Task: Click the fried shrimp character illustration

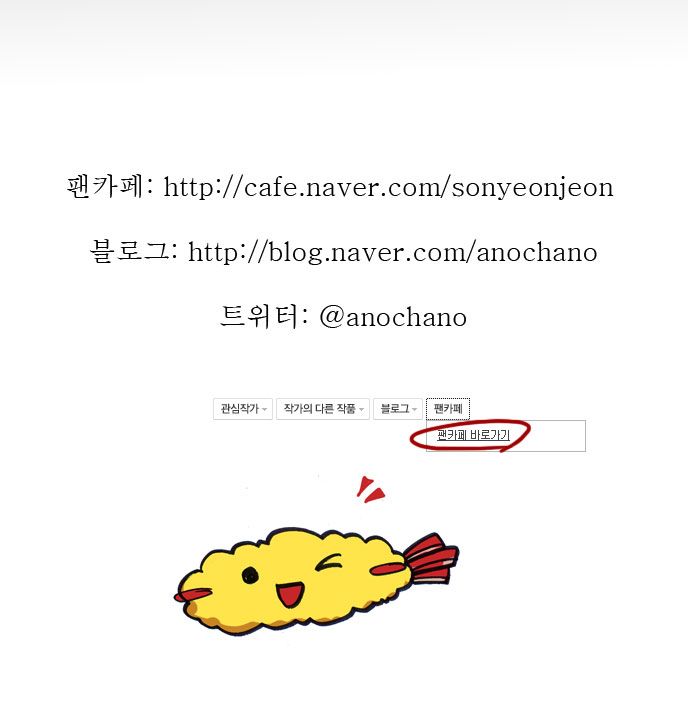Action: 316,582
